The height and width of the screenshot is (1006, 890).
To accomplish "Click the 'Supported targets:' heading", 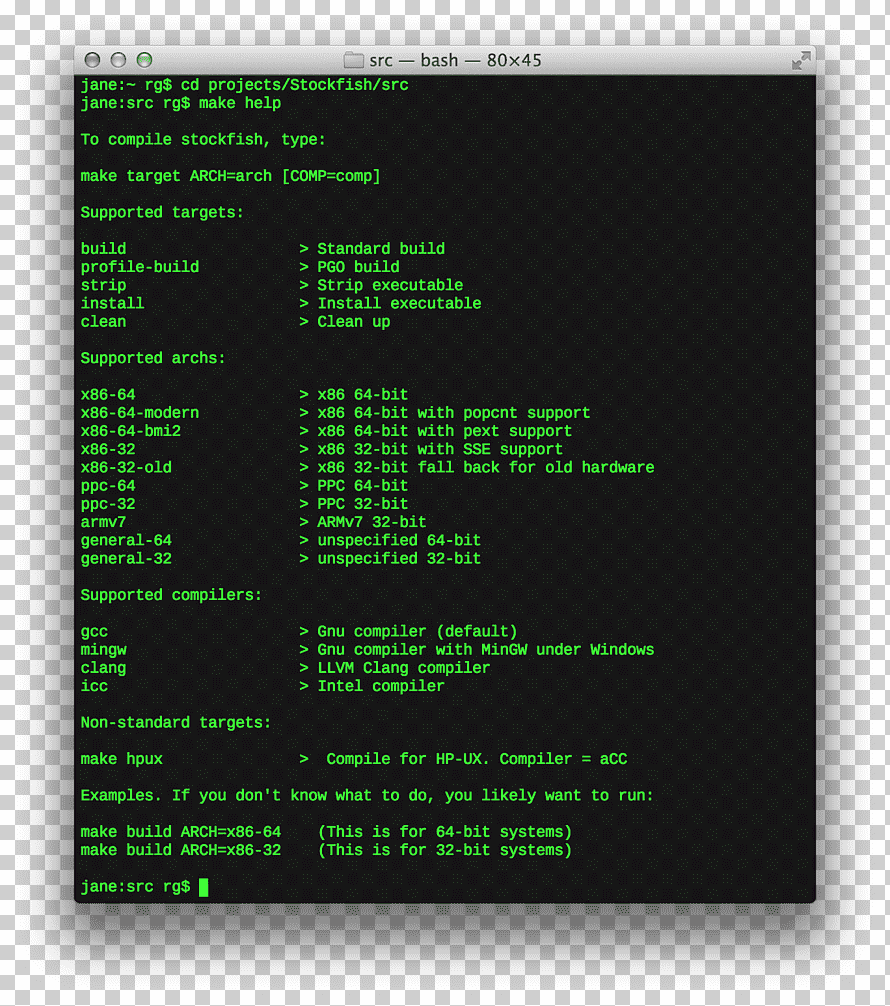I will coord(162,212).
